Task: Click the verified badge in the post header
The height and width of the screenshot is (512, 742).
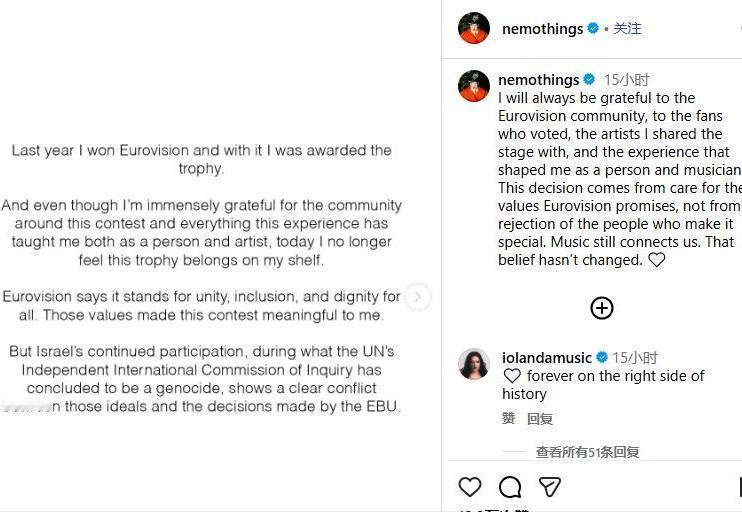Action: coord(593,29)
